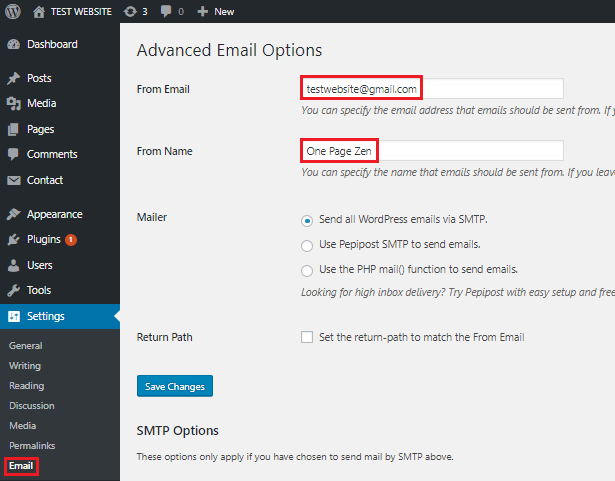Select Send all WordPress emails via SMTP

click(x=307, y=221)
